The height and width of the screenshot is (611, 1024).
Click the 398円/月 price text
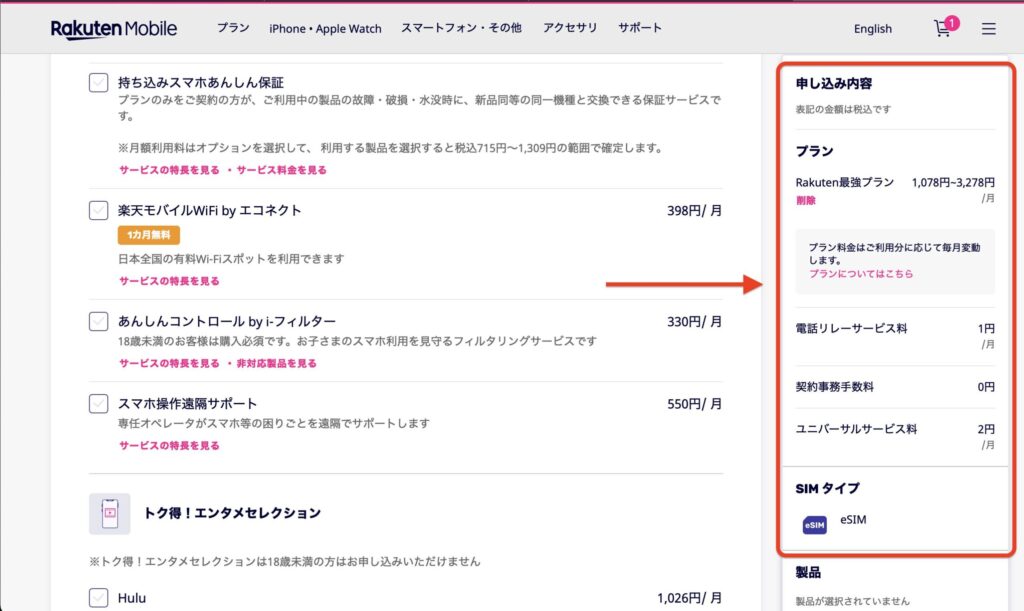coord(694,211)
